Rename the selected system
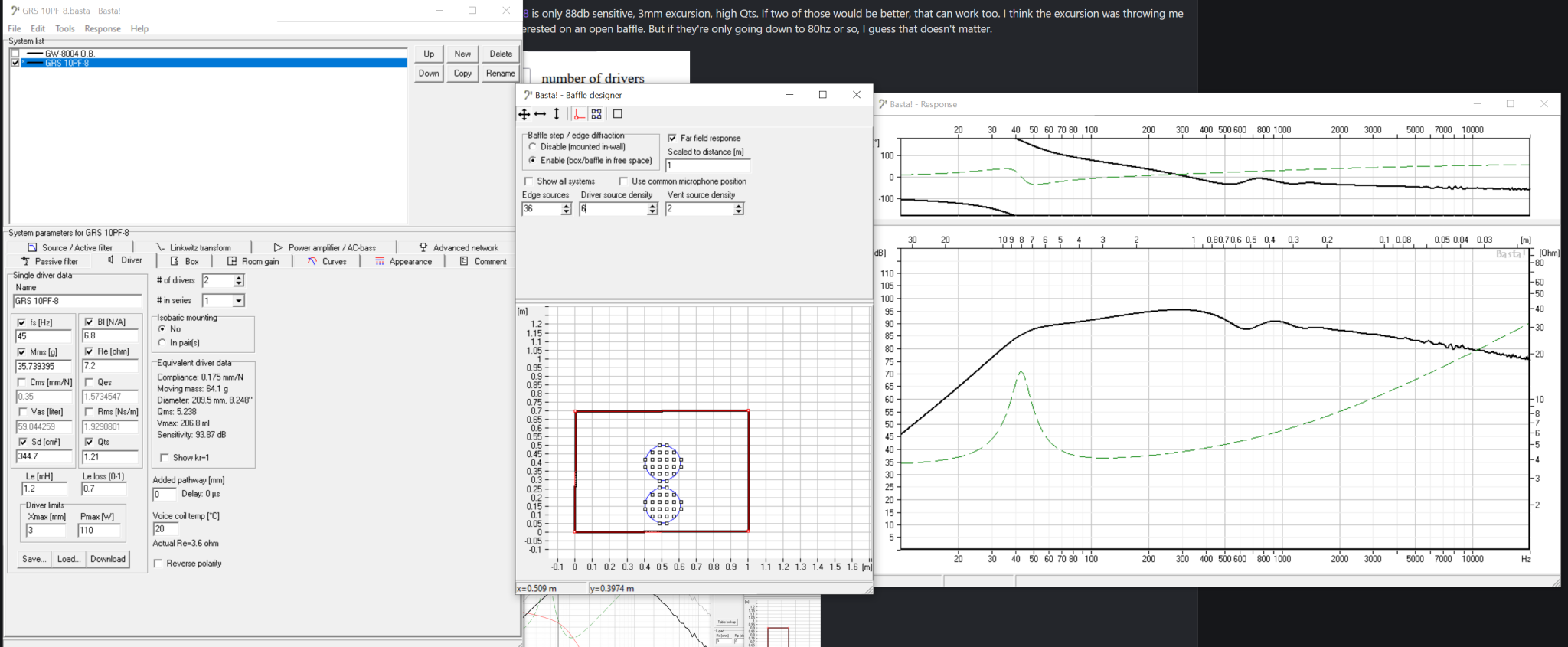 tap(501, 74)
